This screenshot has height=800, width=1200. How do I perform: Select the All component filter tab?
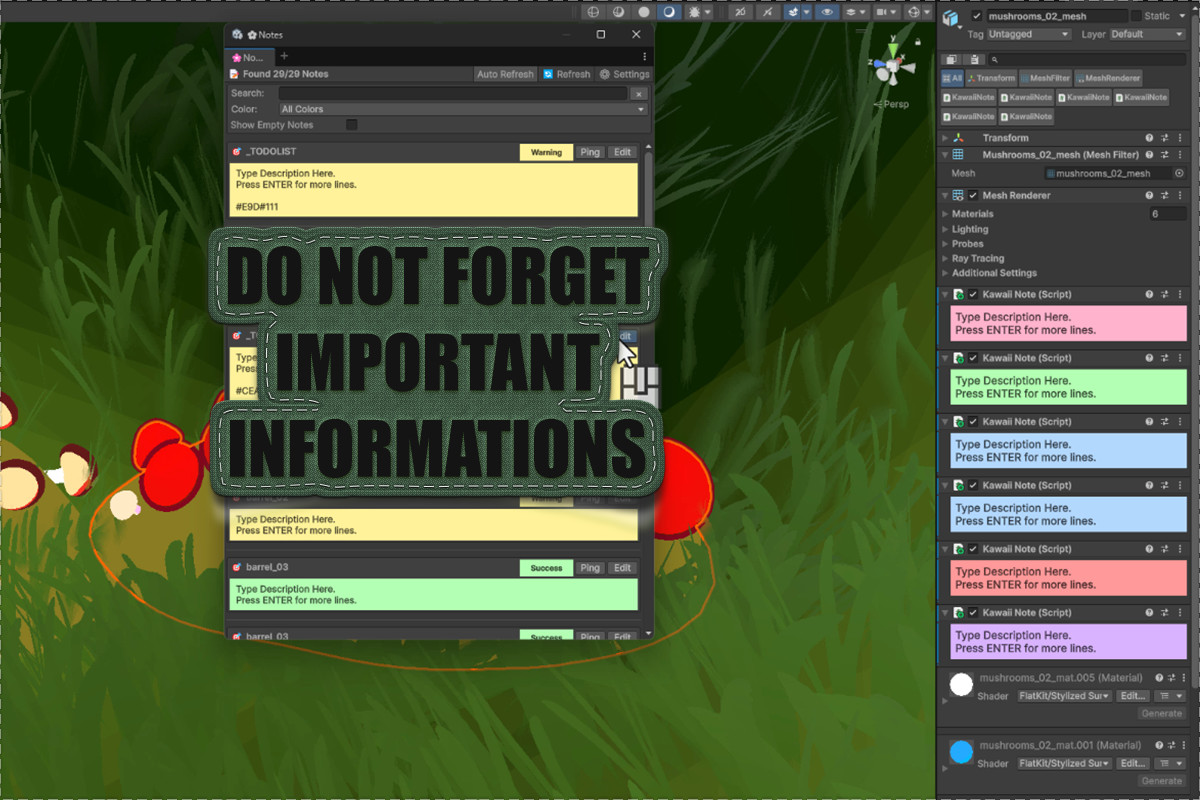(x=952, y=78)
